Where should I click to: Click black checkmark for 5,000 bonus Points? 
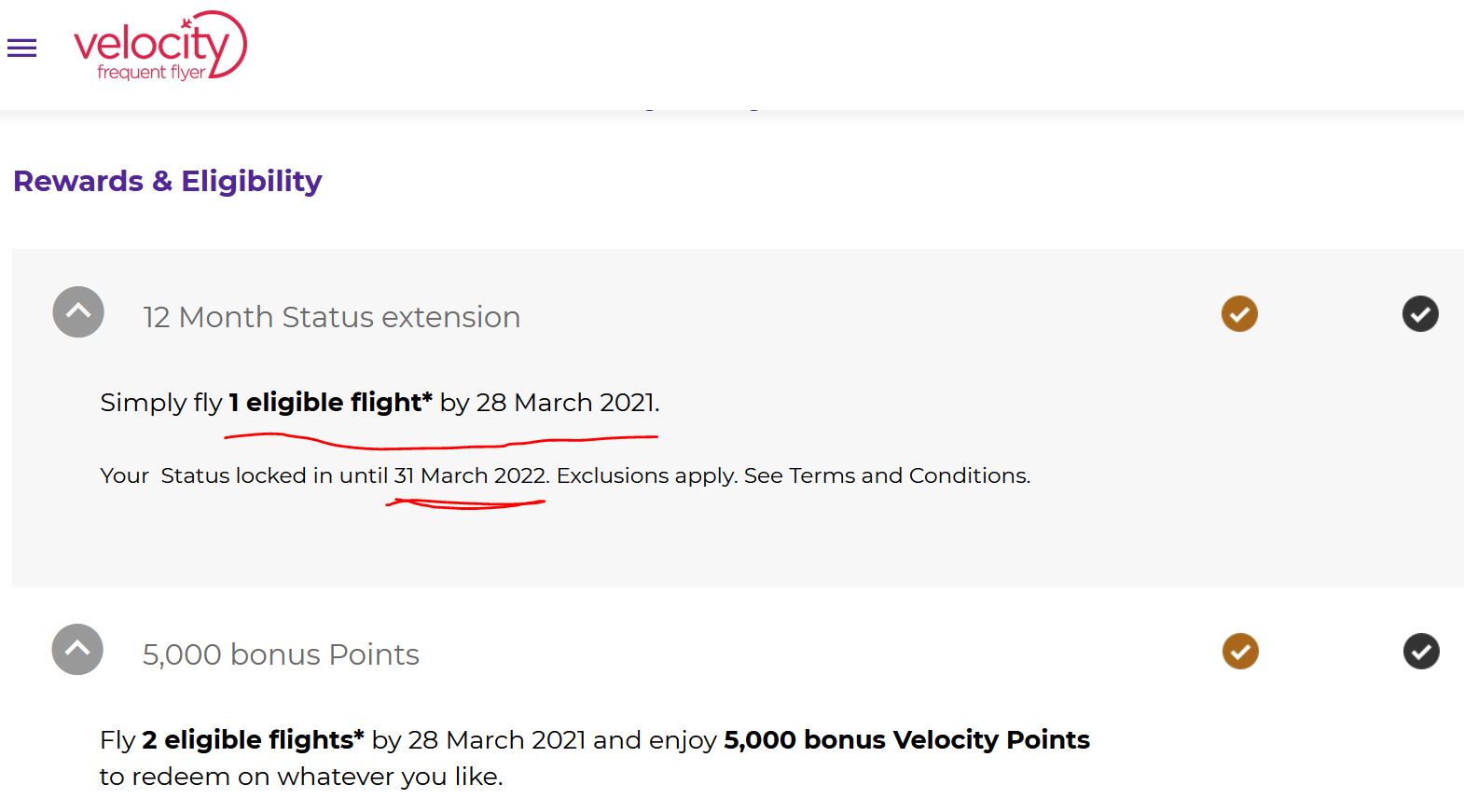click(1421, 652)
